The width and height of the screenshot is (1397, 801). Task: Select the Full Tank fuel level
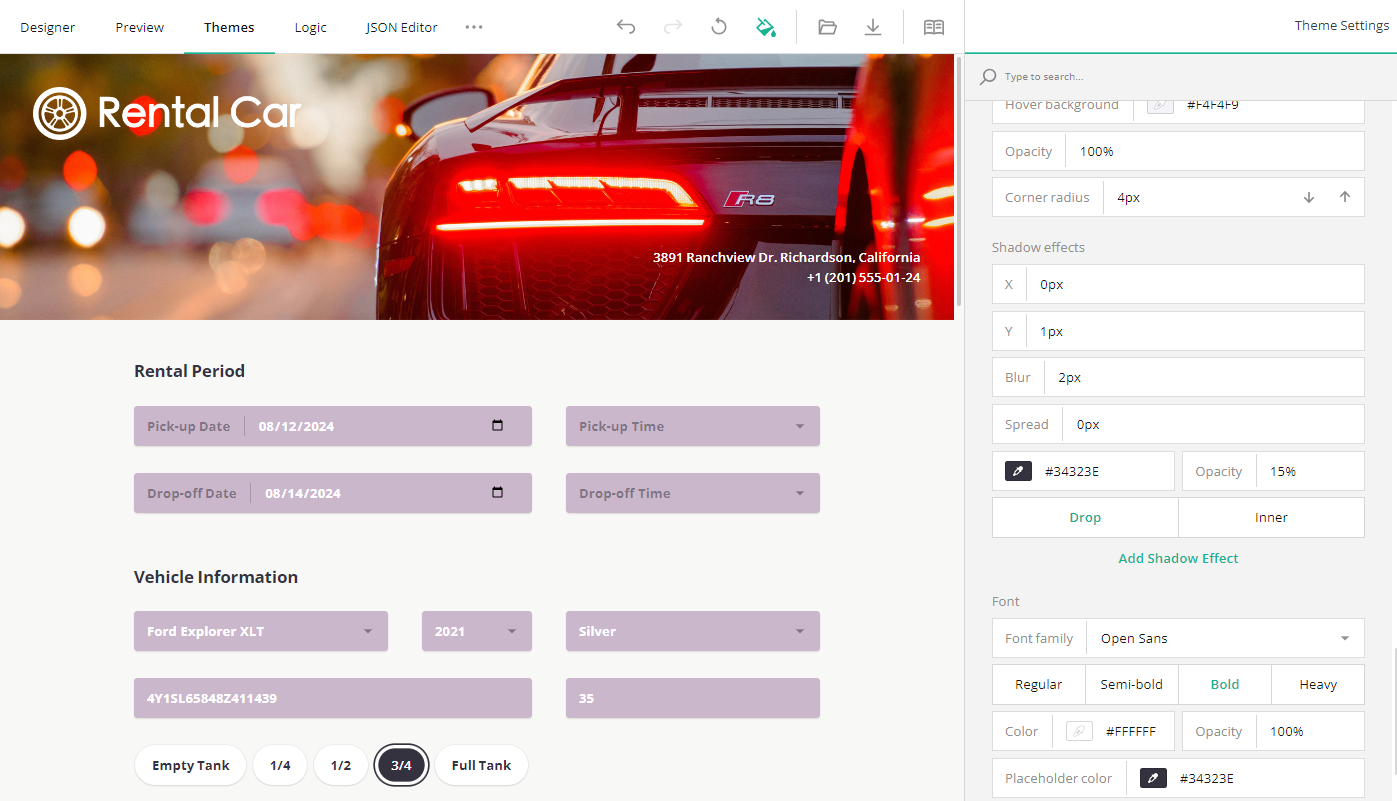point(481,765)
